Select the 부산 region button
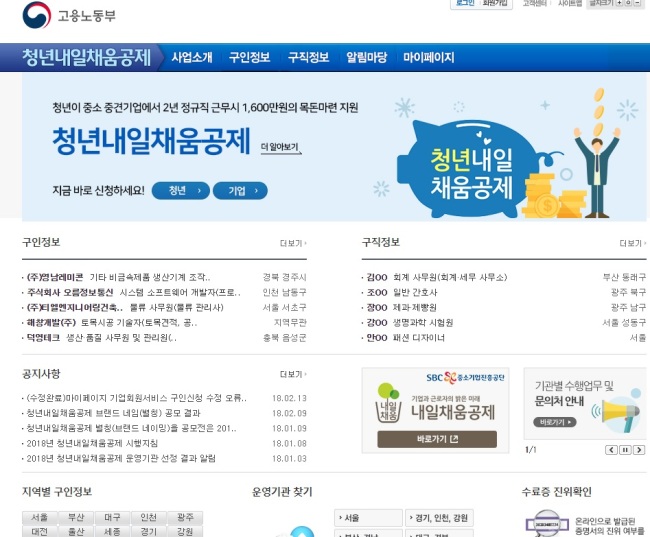The image size is (650, 537). pos(76,517)
